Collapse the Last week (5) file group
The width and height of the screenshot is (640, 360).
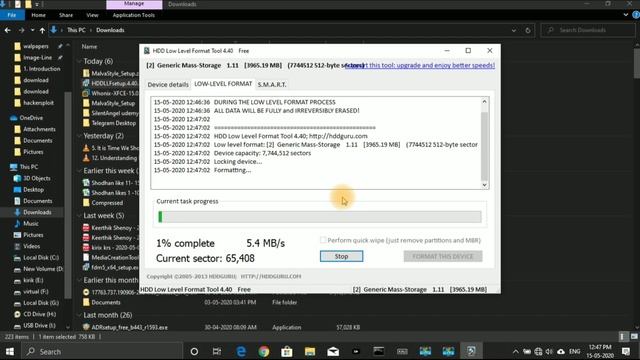79,216
